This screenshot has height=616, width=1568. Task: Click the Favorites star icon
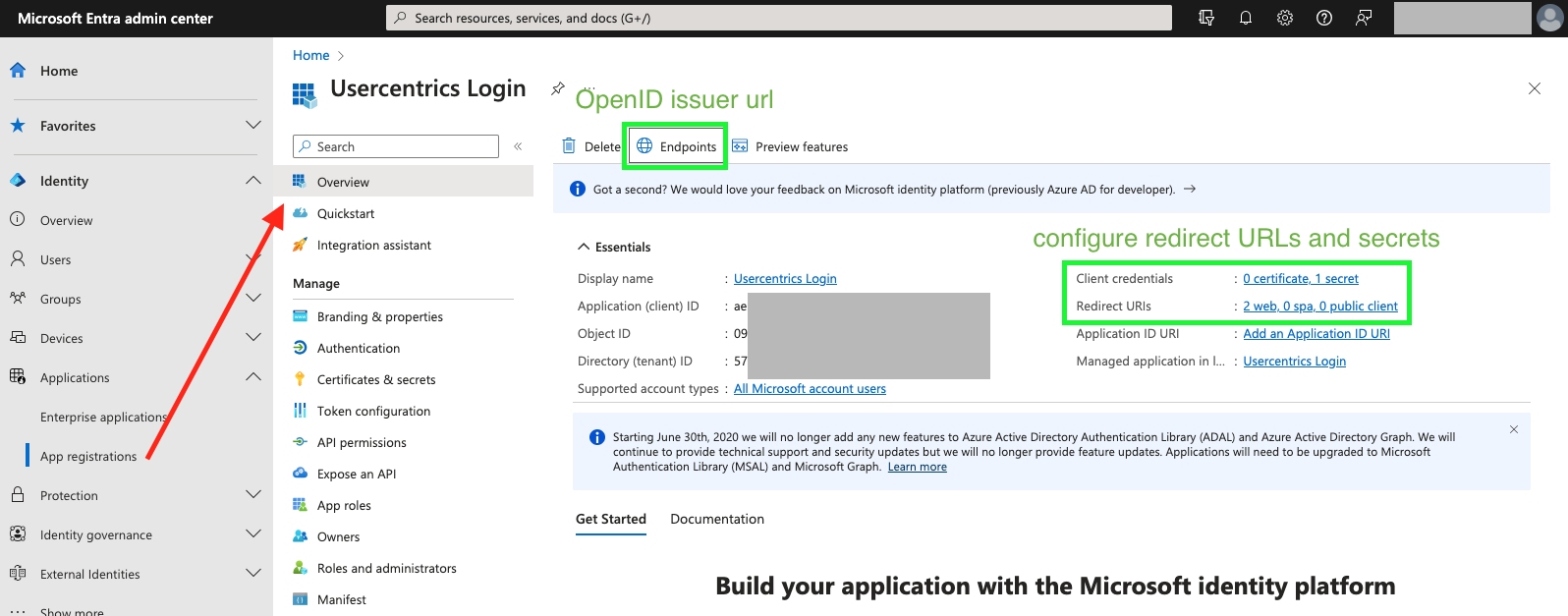click(x=18, y=126)
